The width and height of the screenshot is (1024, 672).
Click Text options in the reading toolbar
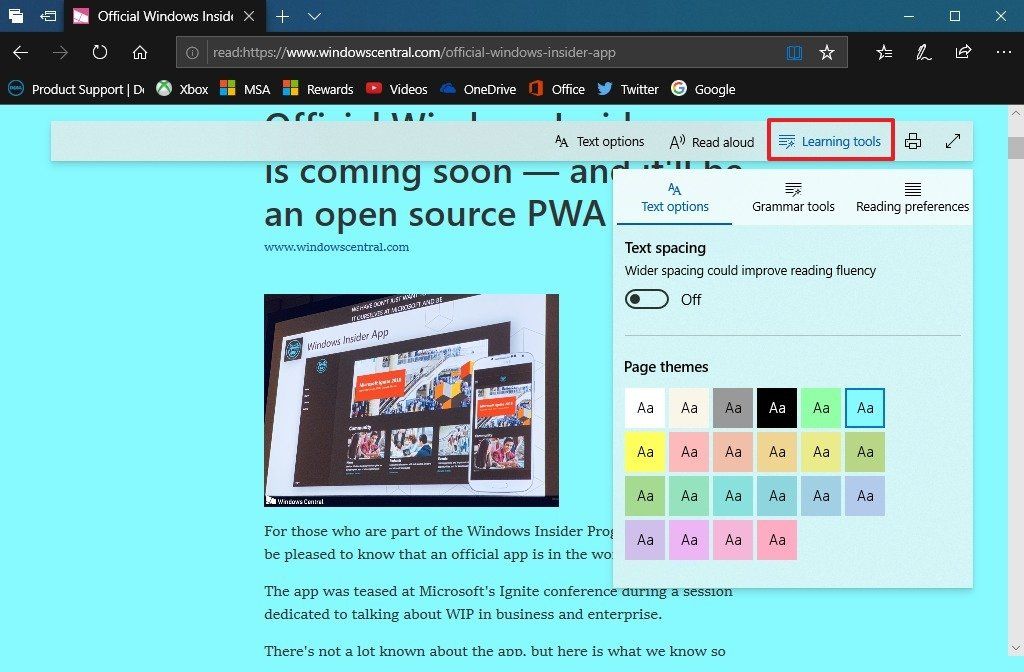pyautogui.click(x=600, y=142)
